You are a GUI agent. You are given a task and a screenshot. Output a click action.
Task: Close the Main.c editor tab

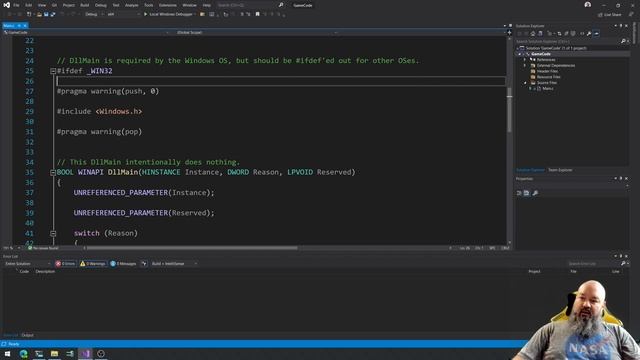coord(25,26)
